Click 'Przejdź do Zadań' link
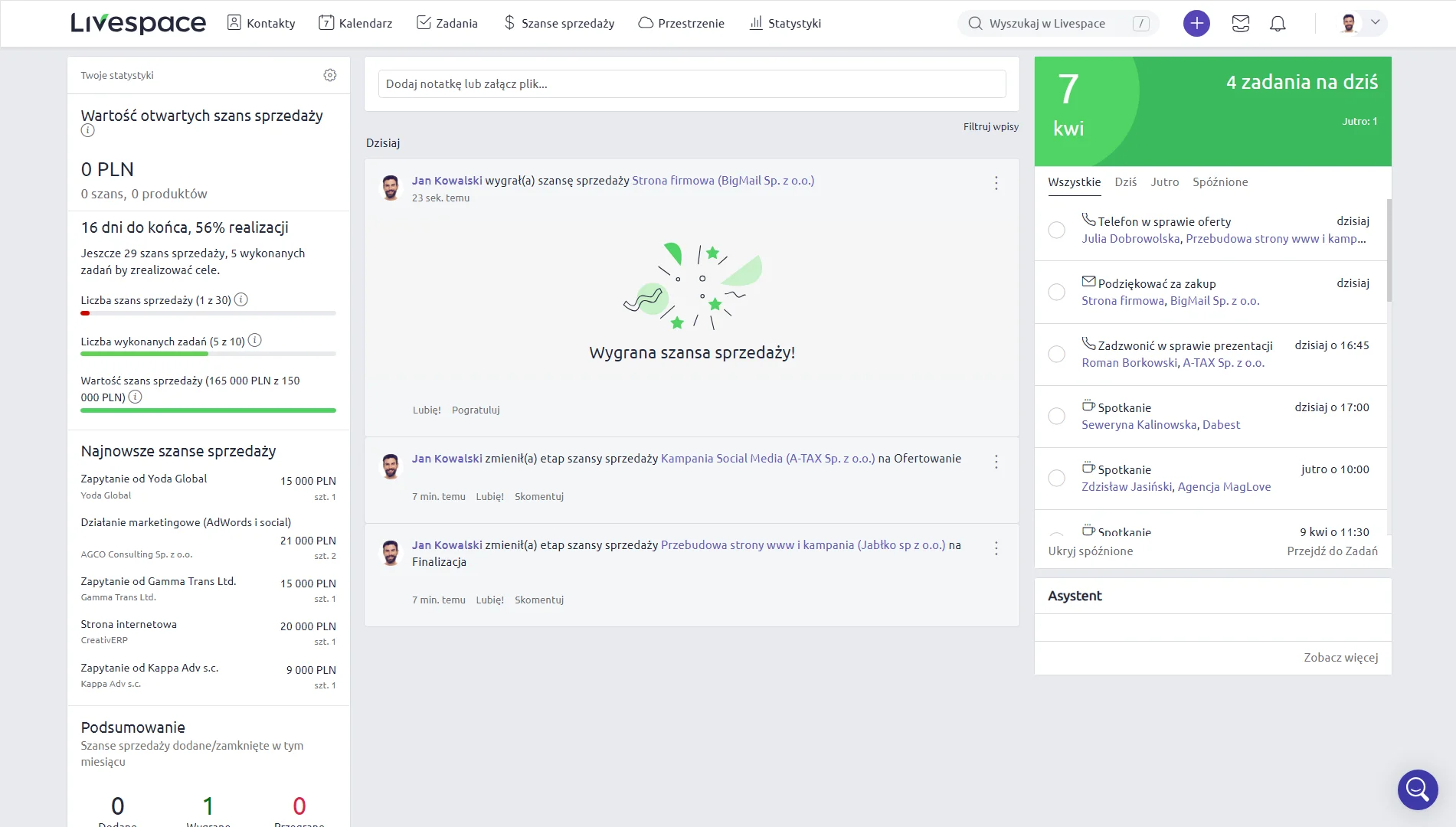The image size is (1456, 827). click(1333, 551)
